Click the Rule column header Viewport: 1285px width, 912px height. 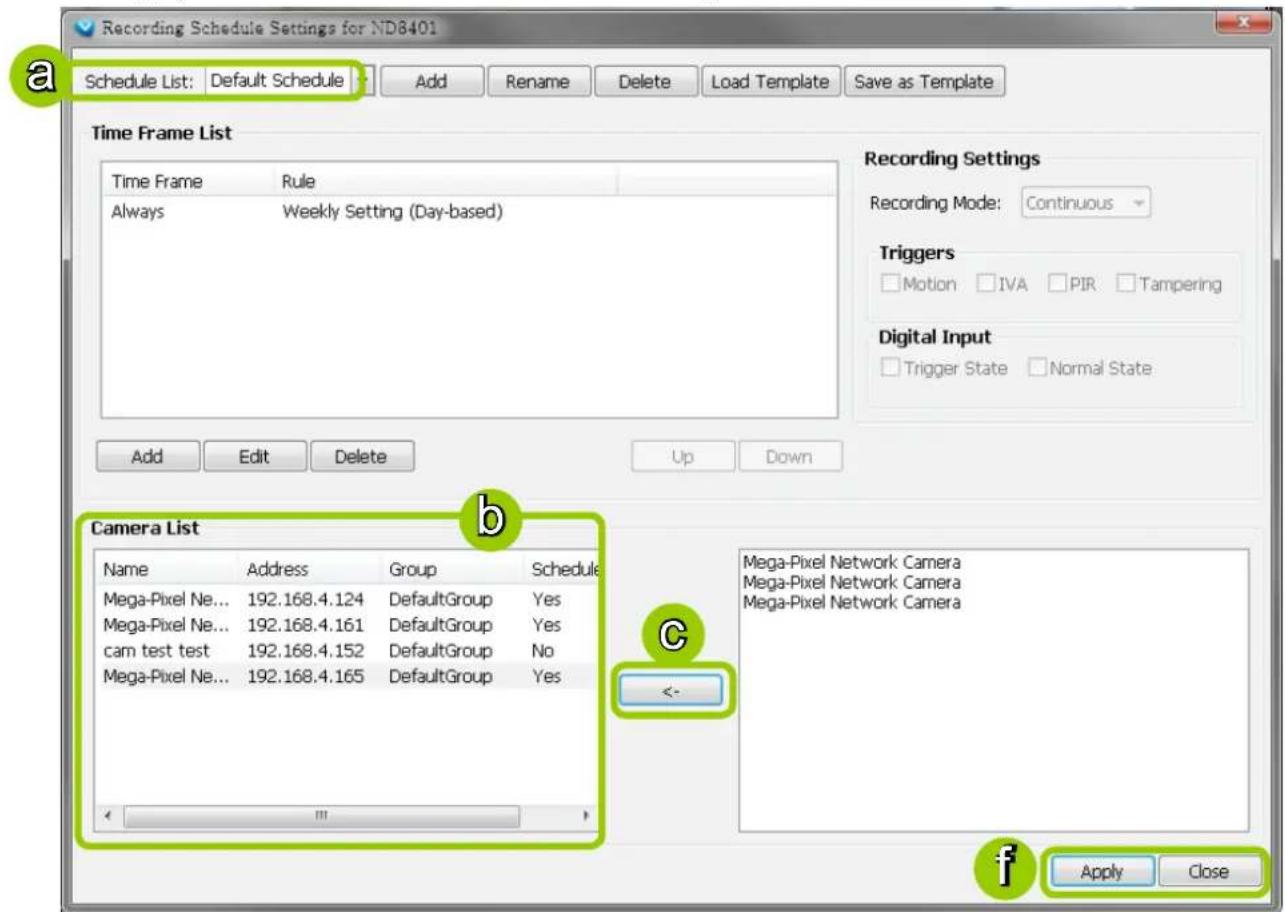coord(445,182)
